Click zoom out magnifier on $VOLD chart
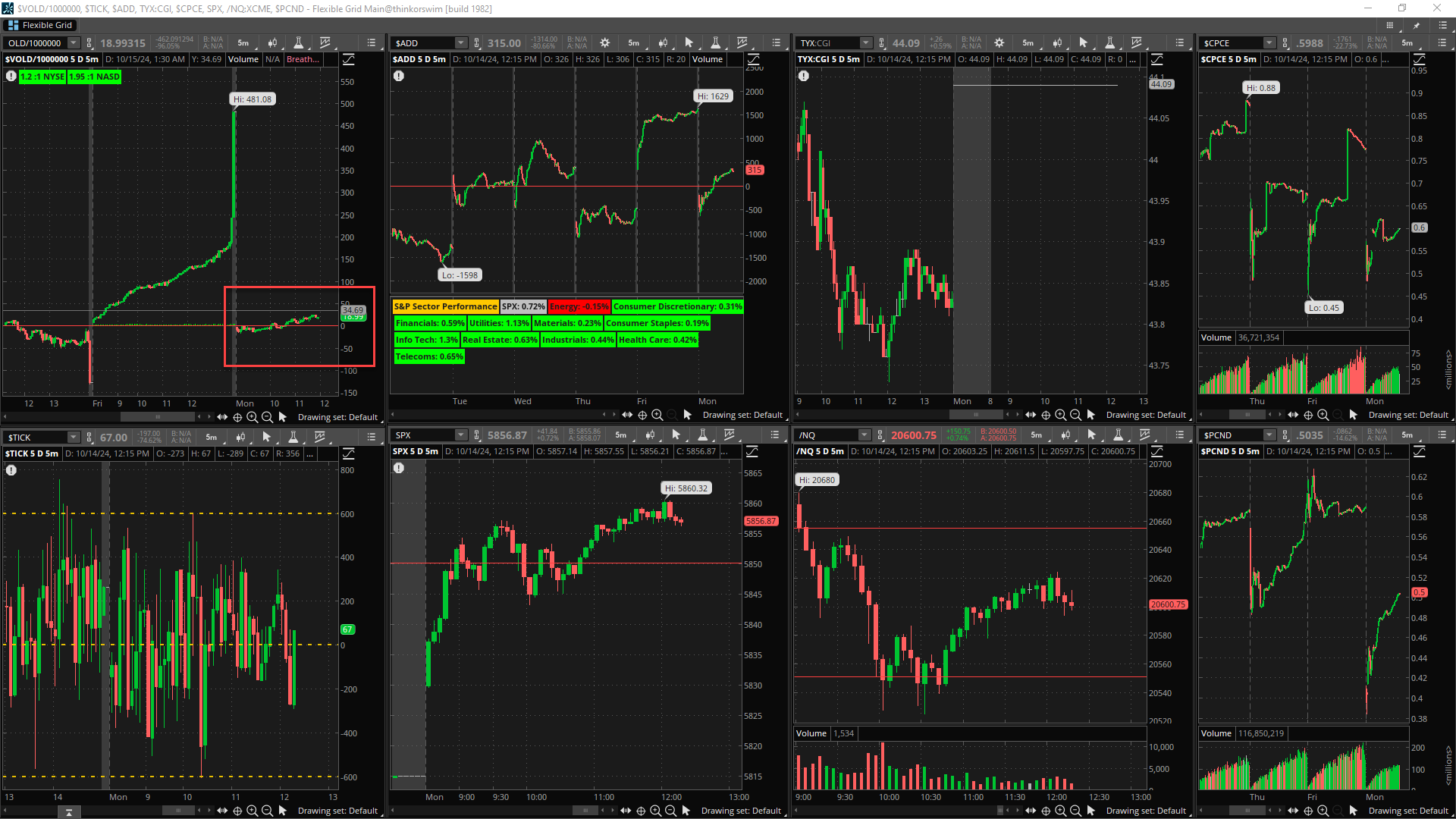 (x=267, y=417)
